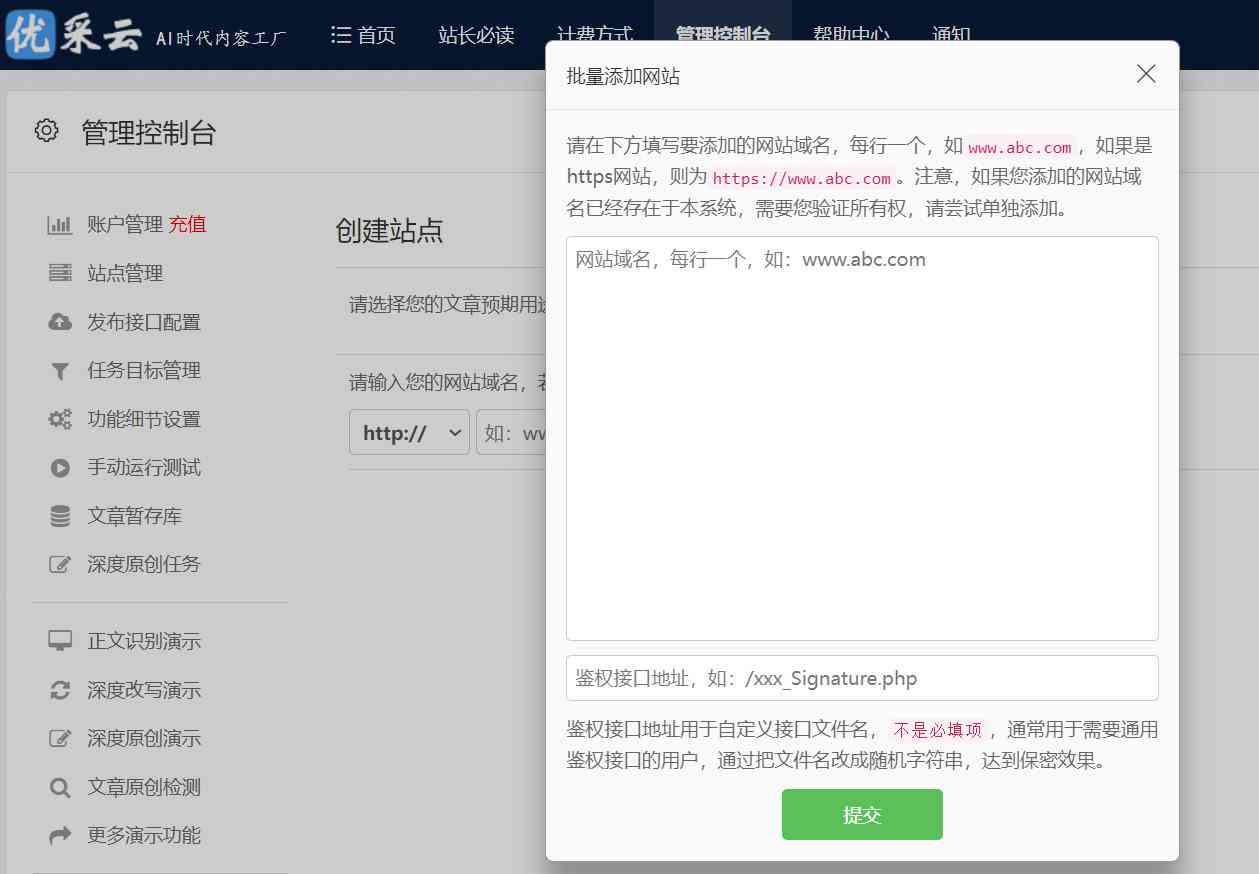The height and width of the screenshot is (874, 1259).
Task: Click the monitor icon for 正文识别演示
Action: pyautogui.click(x=60, y=641)
